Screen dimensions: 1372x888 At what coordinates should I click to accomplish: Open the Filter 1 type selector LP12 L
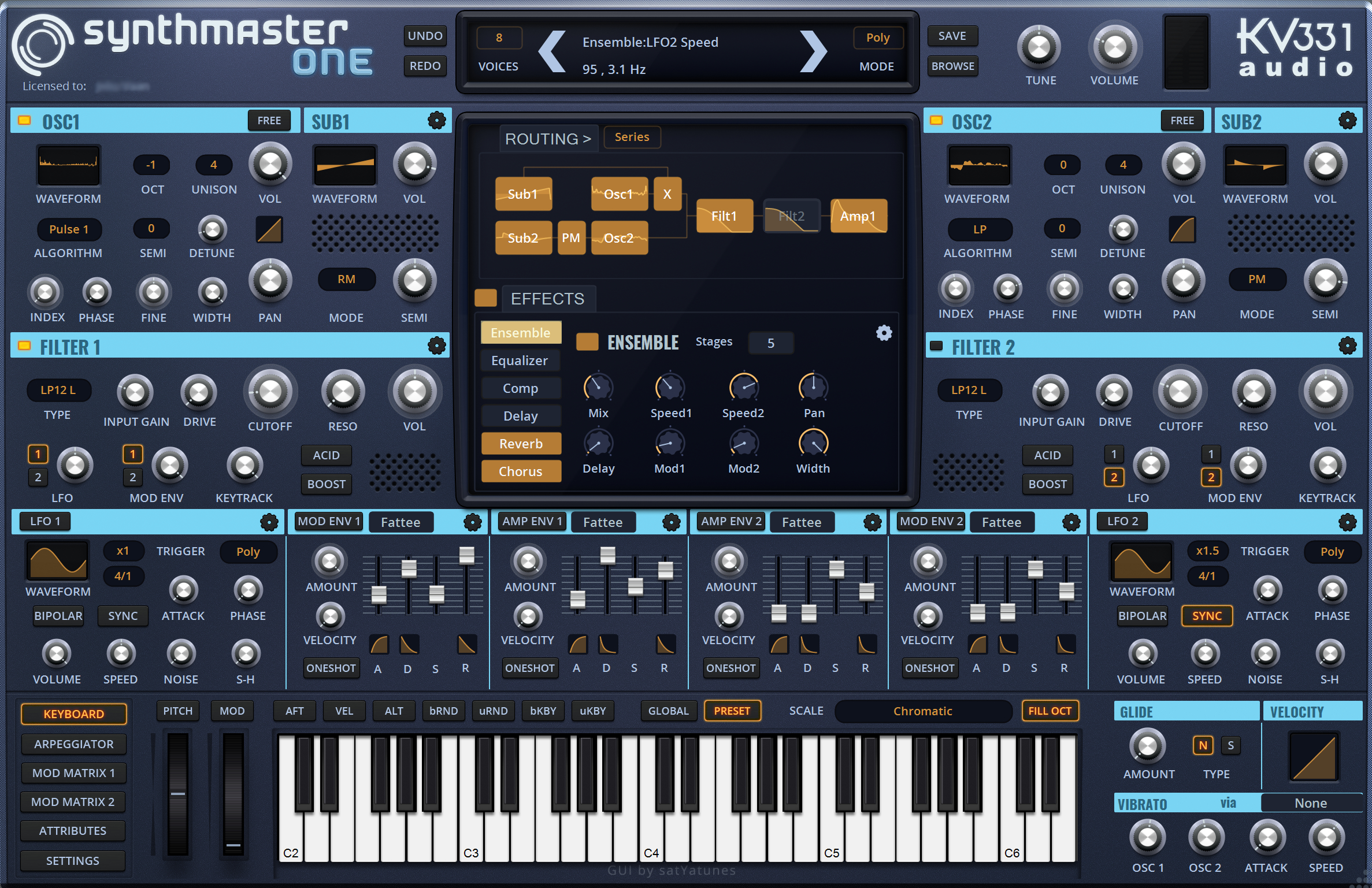click(x=58, y=391)
